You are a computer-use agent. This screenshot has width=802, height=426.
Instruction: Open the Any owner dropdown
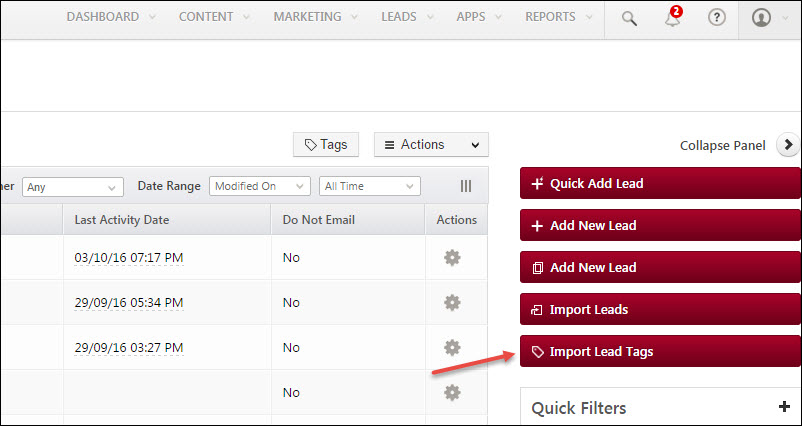point(73,187)
